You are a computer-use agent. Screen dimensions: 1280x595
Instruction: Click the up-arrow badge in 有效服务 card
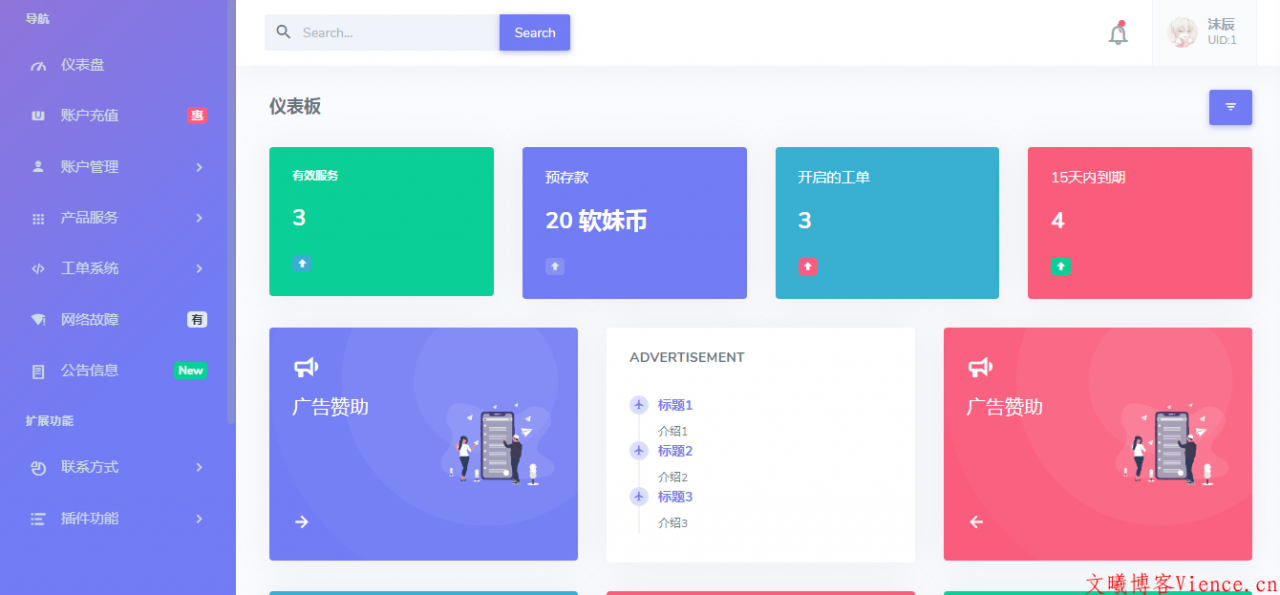click(x=302, y=264)
